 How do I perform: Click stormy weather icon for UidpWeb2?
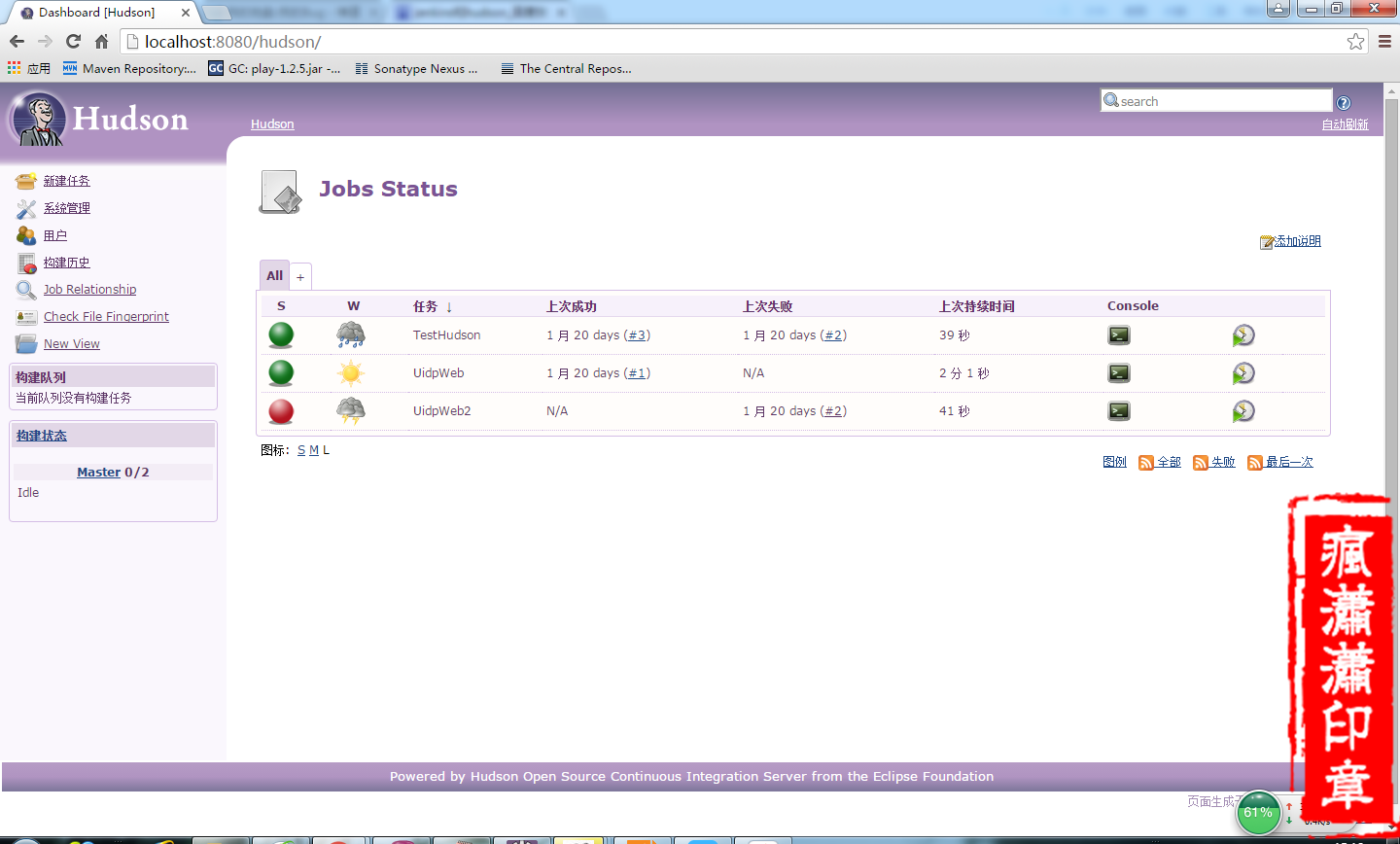click(351, 411)
